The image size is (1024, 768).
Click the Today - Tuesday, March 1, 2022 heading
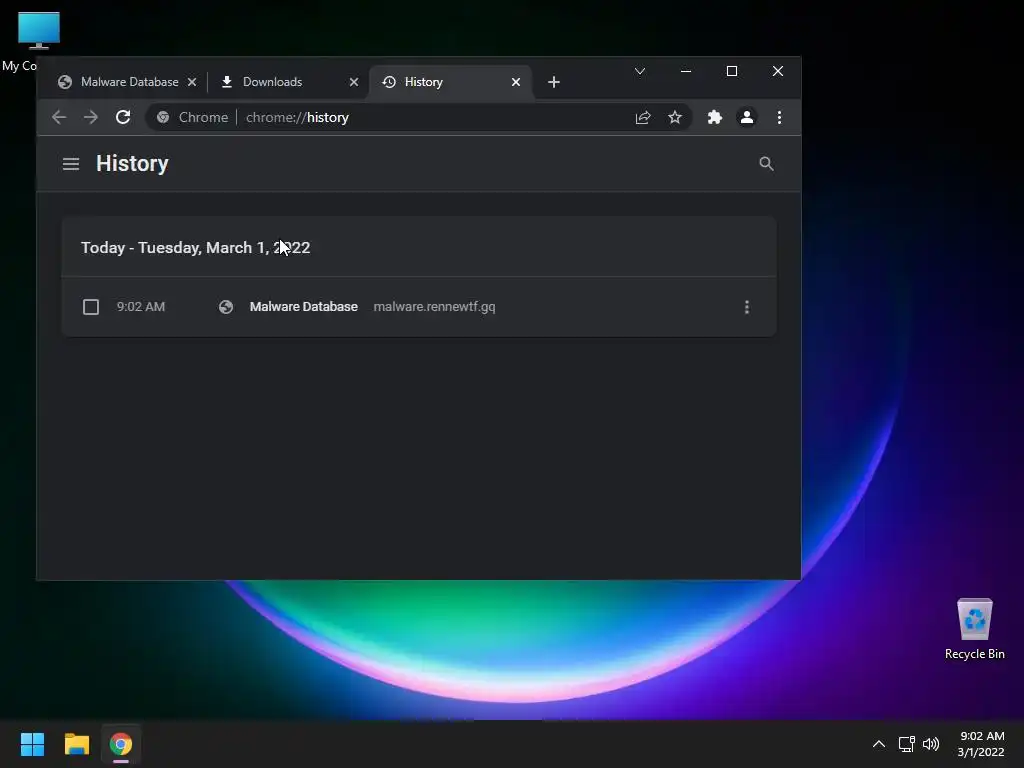pos(195,248)
